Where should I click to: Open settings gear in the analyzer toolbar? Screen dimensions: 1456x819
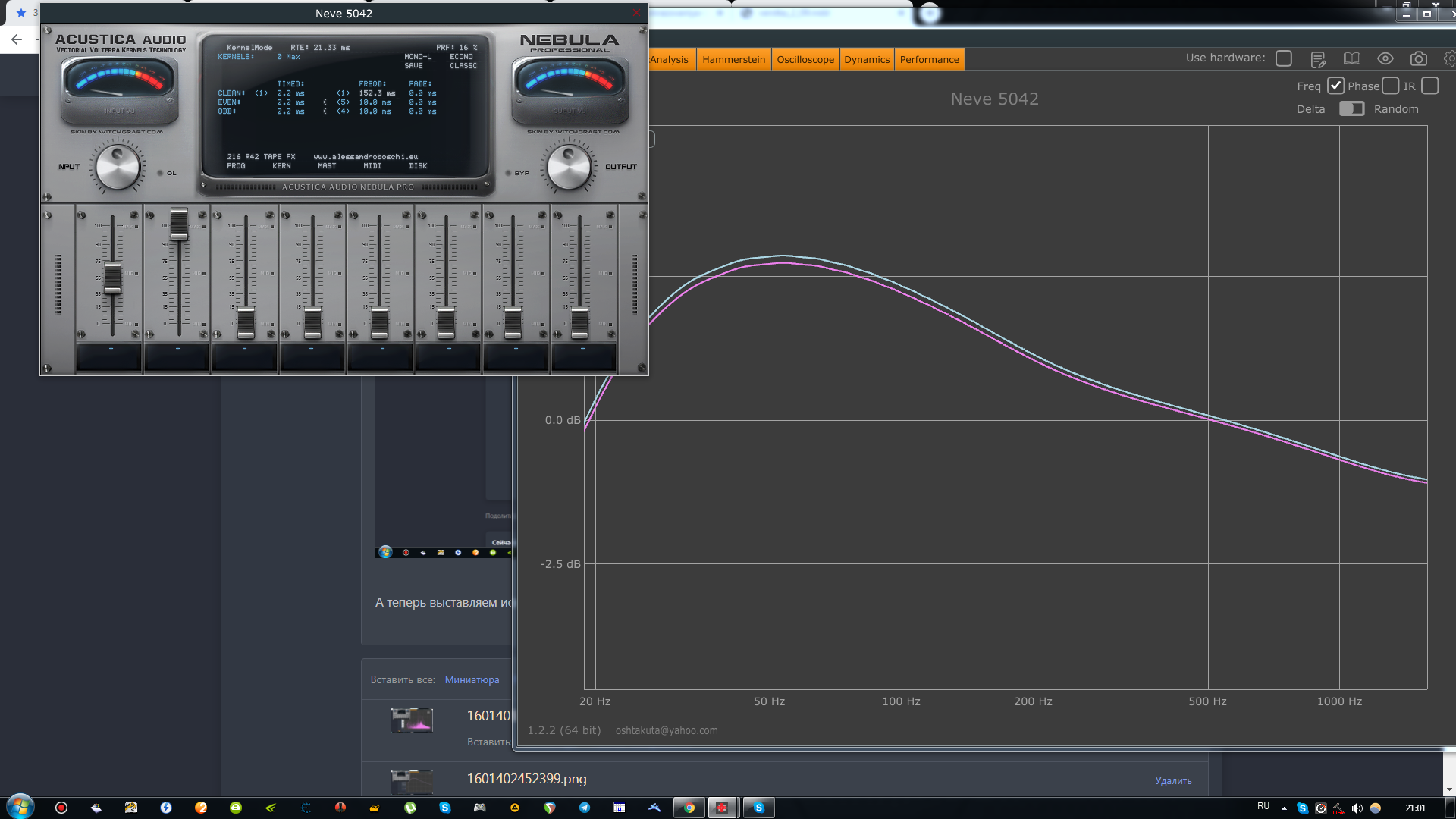coord(1450,58)
